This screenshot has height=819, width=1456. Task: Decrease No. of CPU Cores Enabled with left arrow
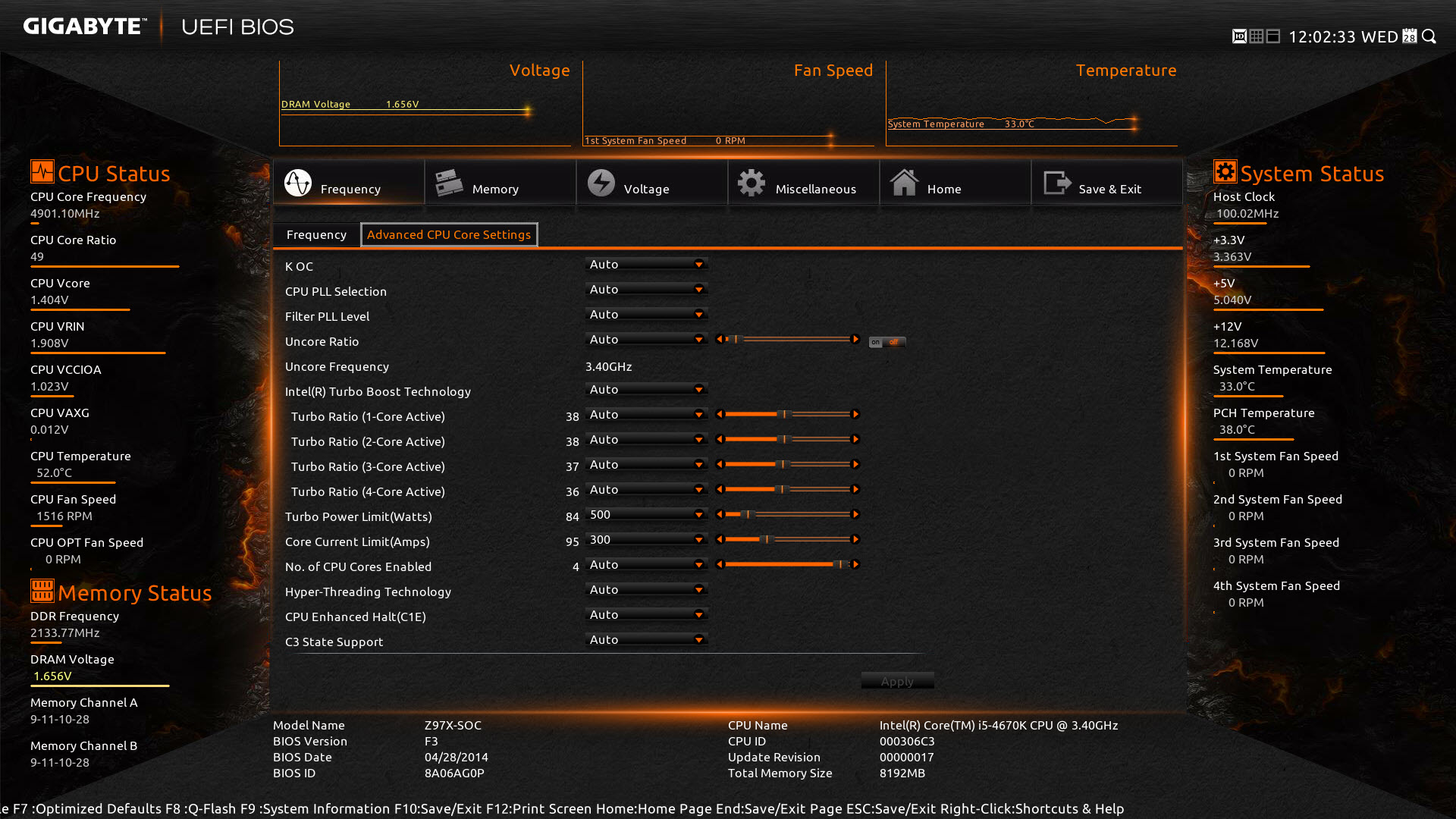point(720,564)
